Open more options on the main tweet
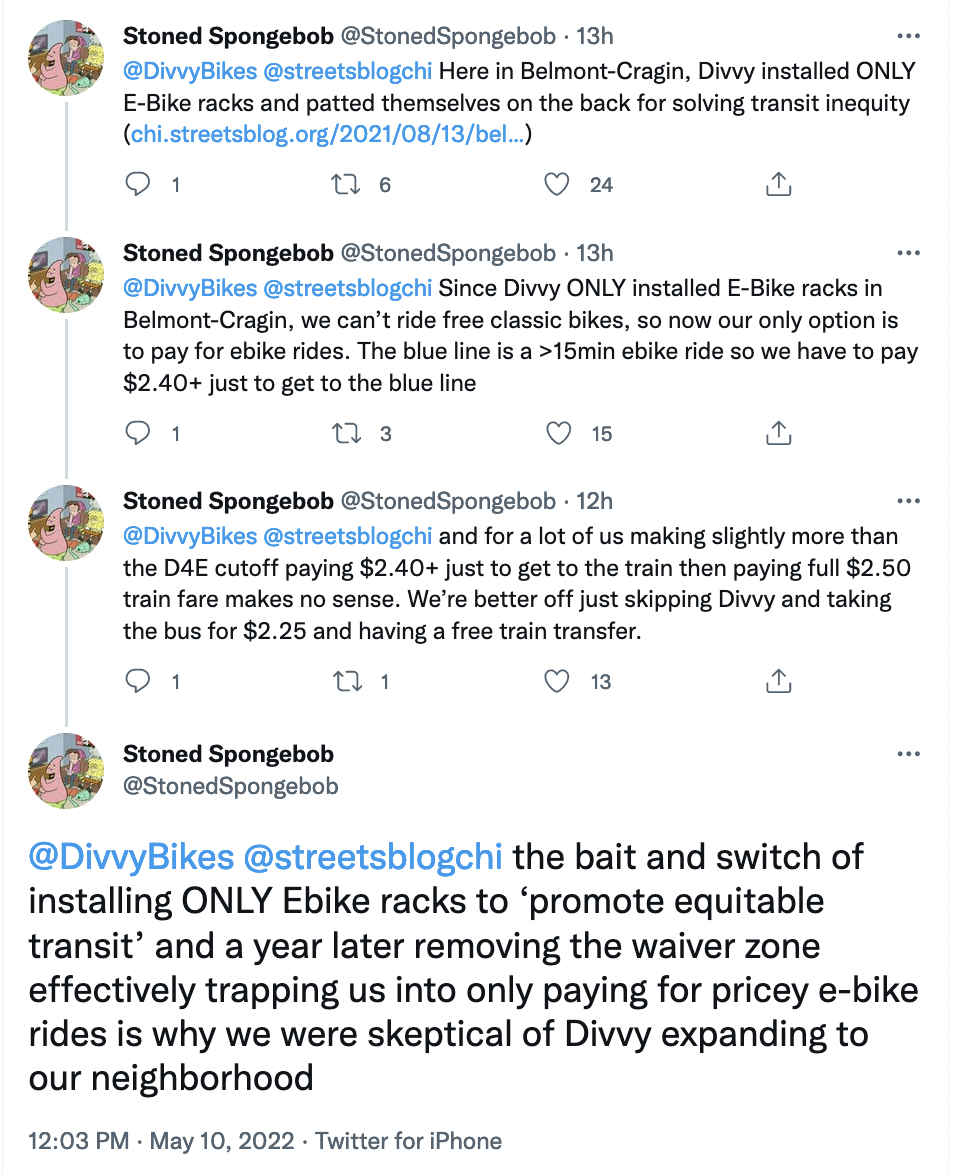Viewport: 959px width, 1175px height. (x=908, y=754)
